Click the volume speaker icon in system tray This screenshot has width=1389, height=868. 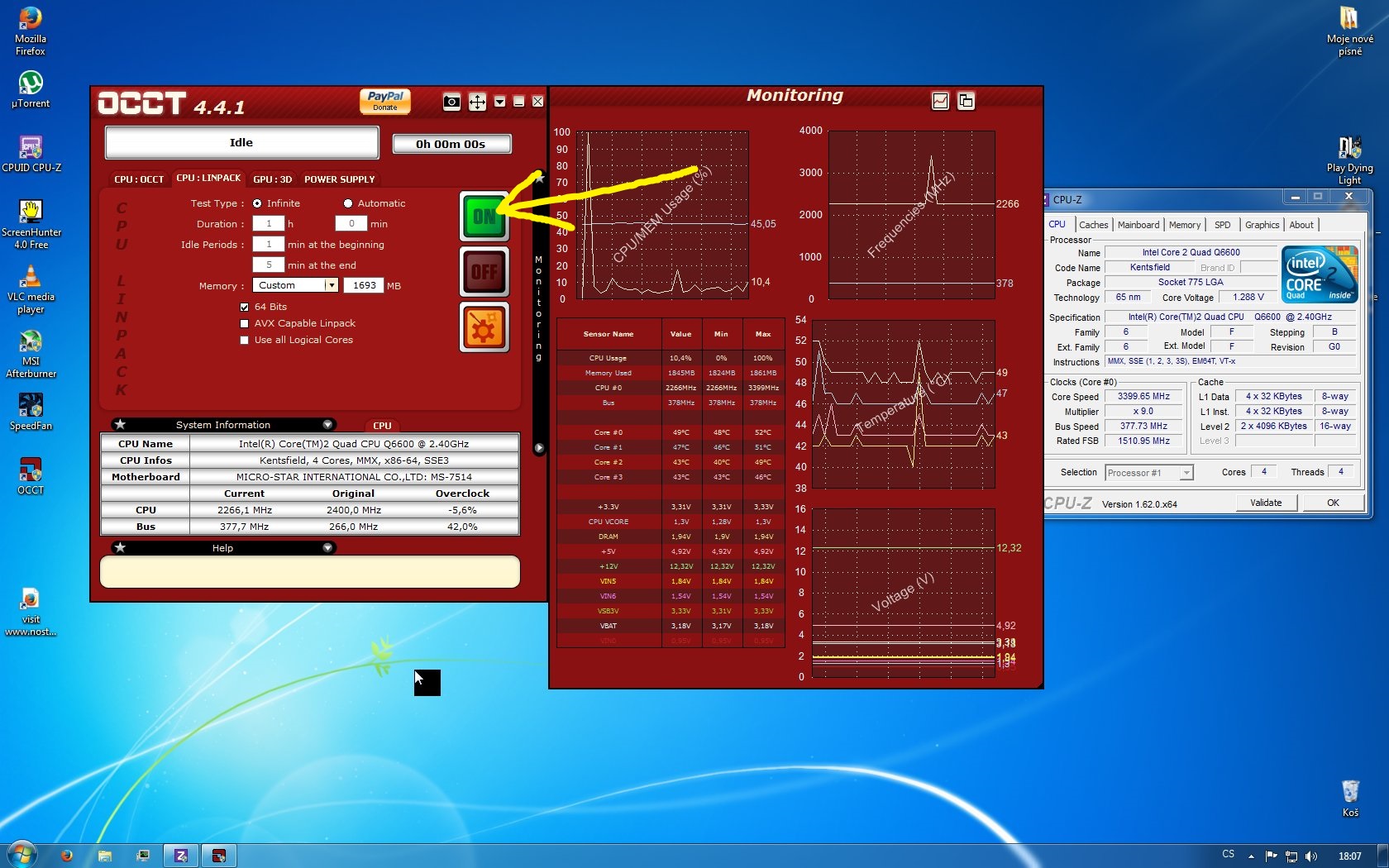tap(1311, 856)
